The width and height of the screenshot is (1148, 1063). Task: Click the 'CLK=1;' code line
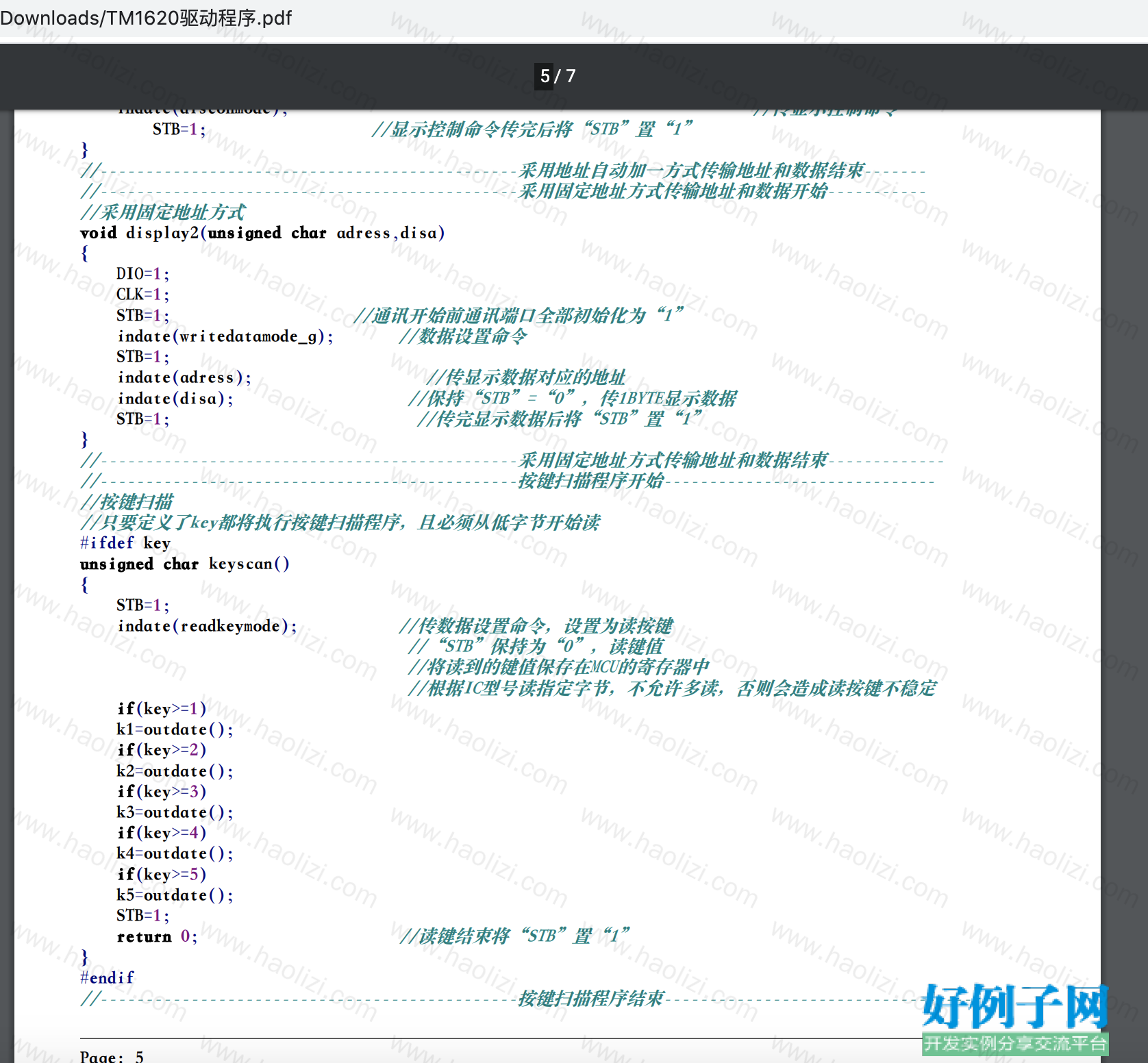142,295
